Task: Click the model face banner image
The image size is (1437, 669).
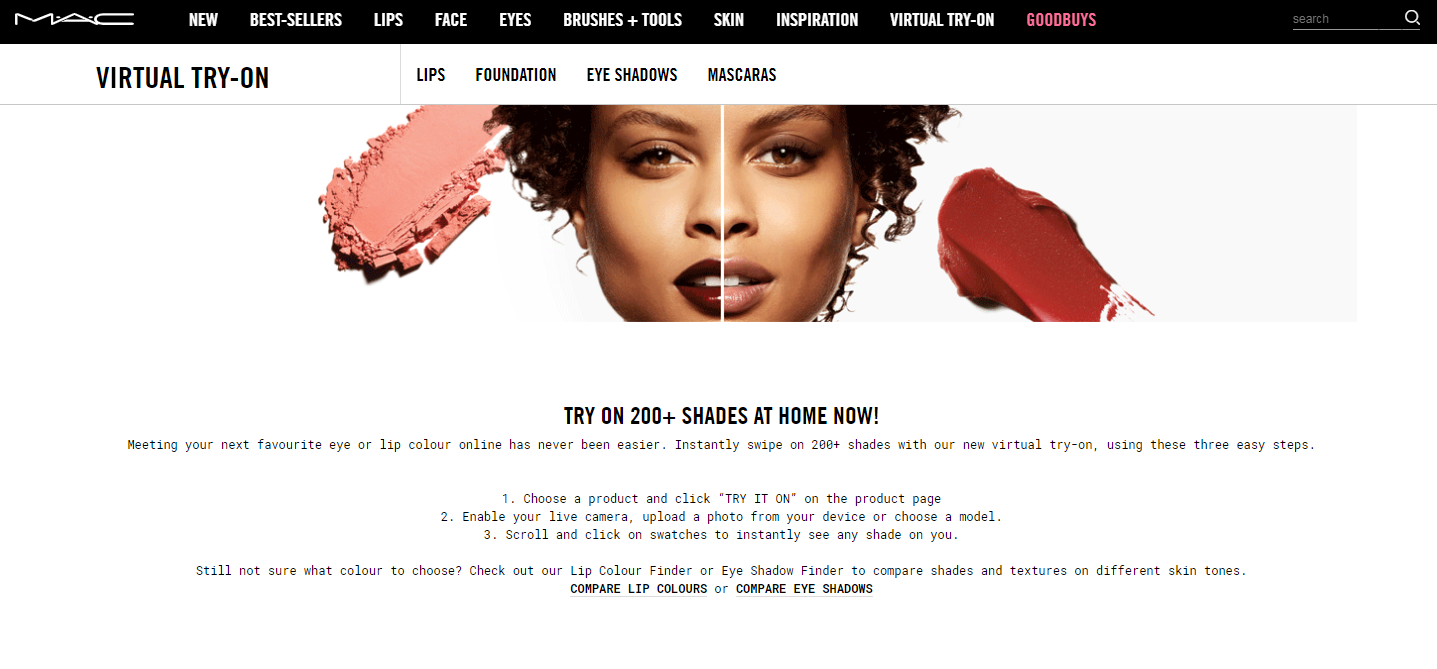Action: click(x=838, y=213)
